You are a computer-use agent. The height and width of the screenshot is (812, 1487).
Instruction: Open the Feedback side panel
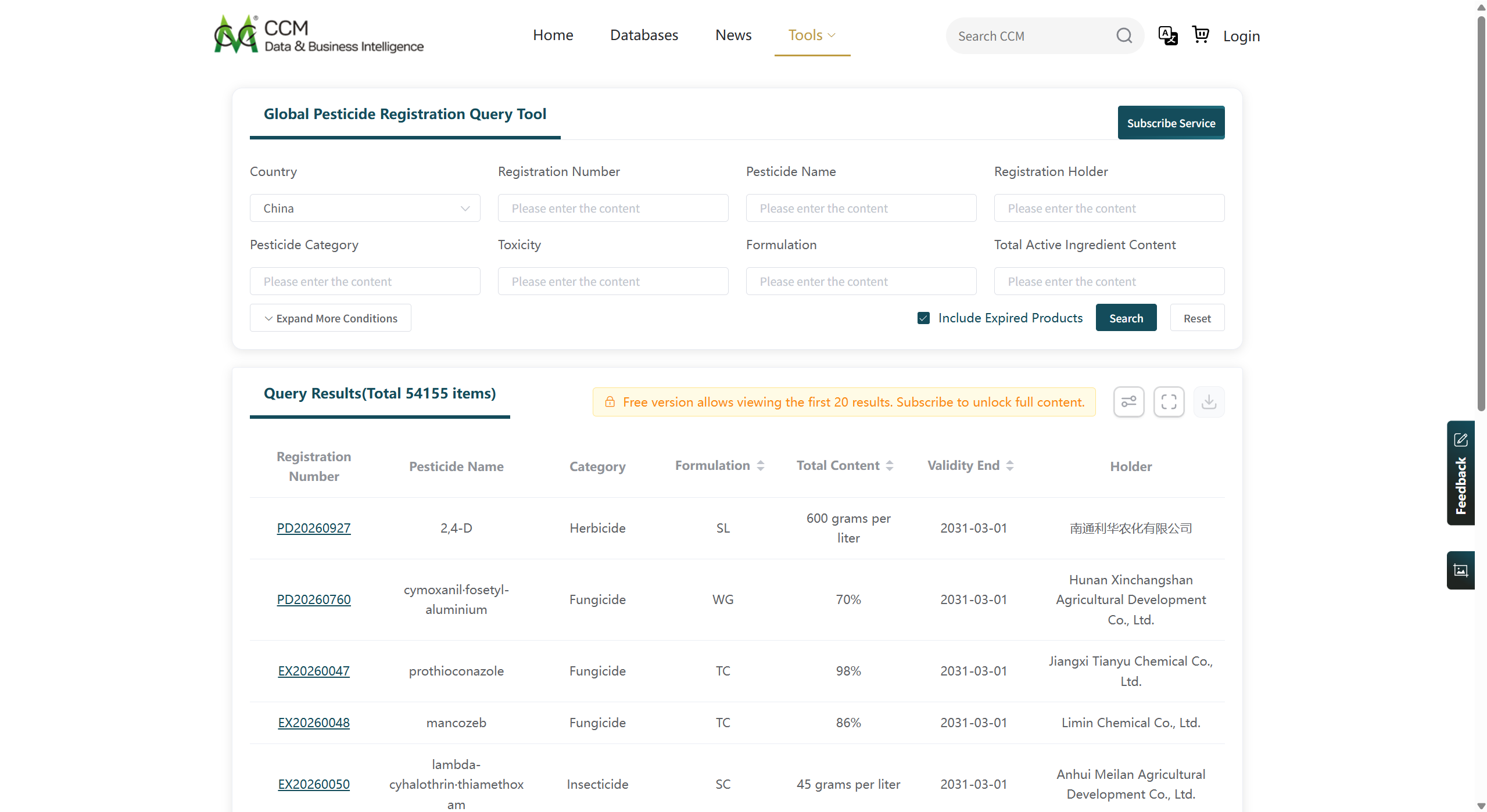click(x=1460, y=473)
